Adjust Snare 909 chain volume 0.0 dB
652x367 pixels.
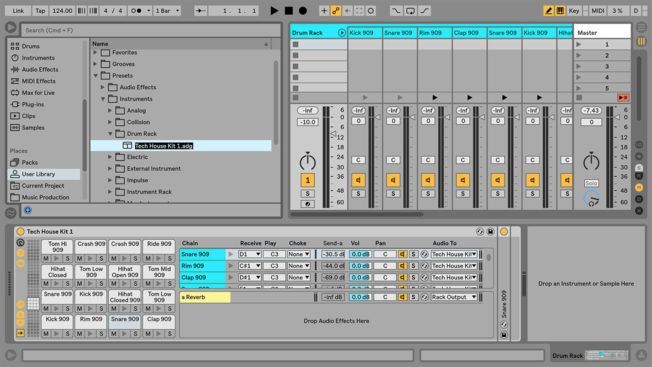point(360,254)
